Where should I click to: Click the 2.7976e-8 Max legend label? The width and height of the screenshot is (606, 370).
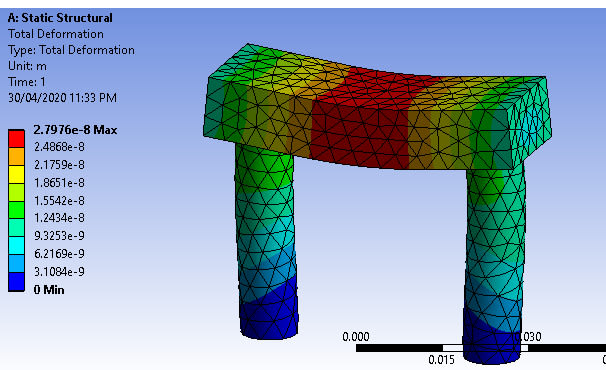[75, 130]
